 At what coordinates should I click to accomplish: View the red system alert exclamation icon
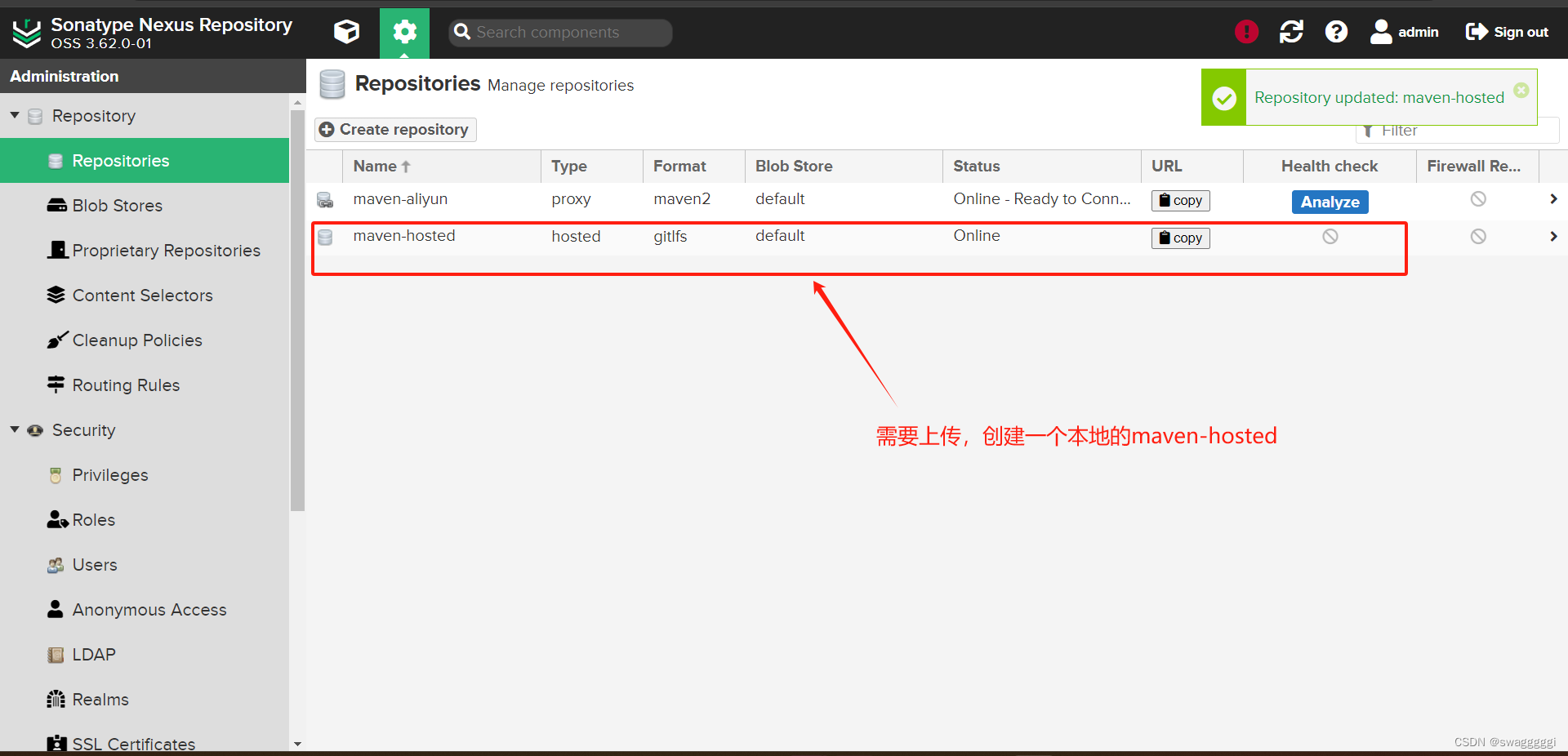pyautogui.click(x=1246, y=32)
